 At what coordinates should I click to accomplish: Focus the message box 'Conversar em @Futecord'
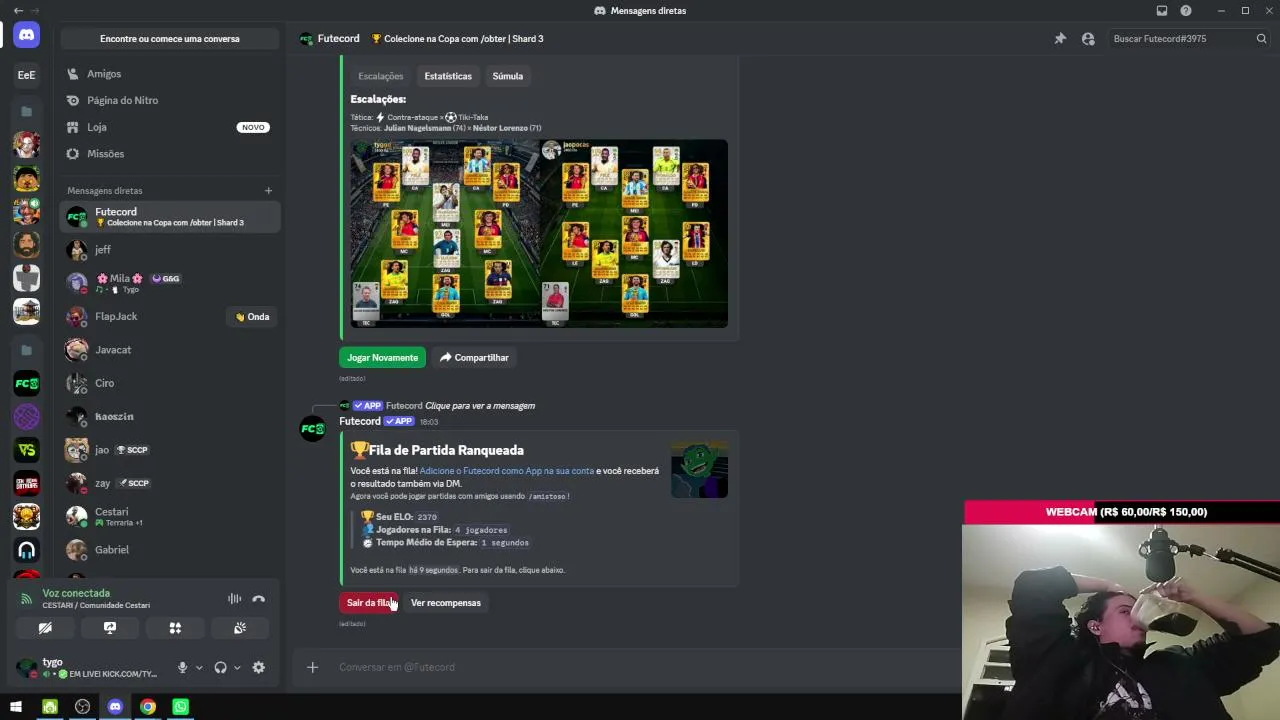pyautogui.click(x=640, y=667)
